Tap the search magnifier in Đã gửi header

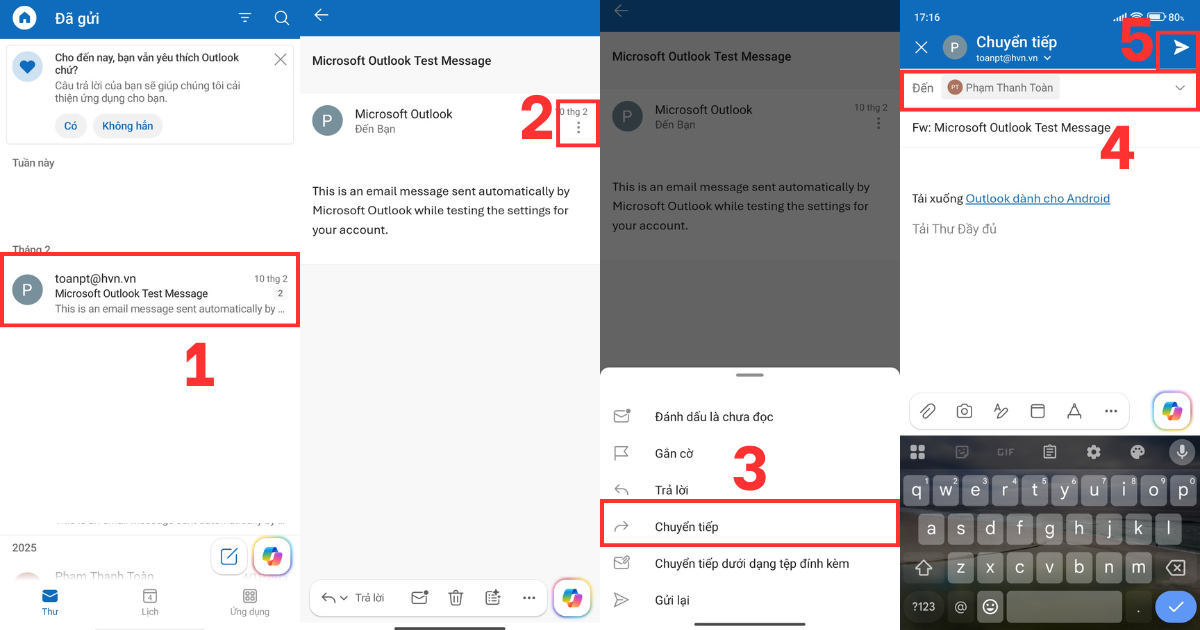(x=282, y=18)
